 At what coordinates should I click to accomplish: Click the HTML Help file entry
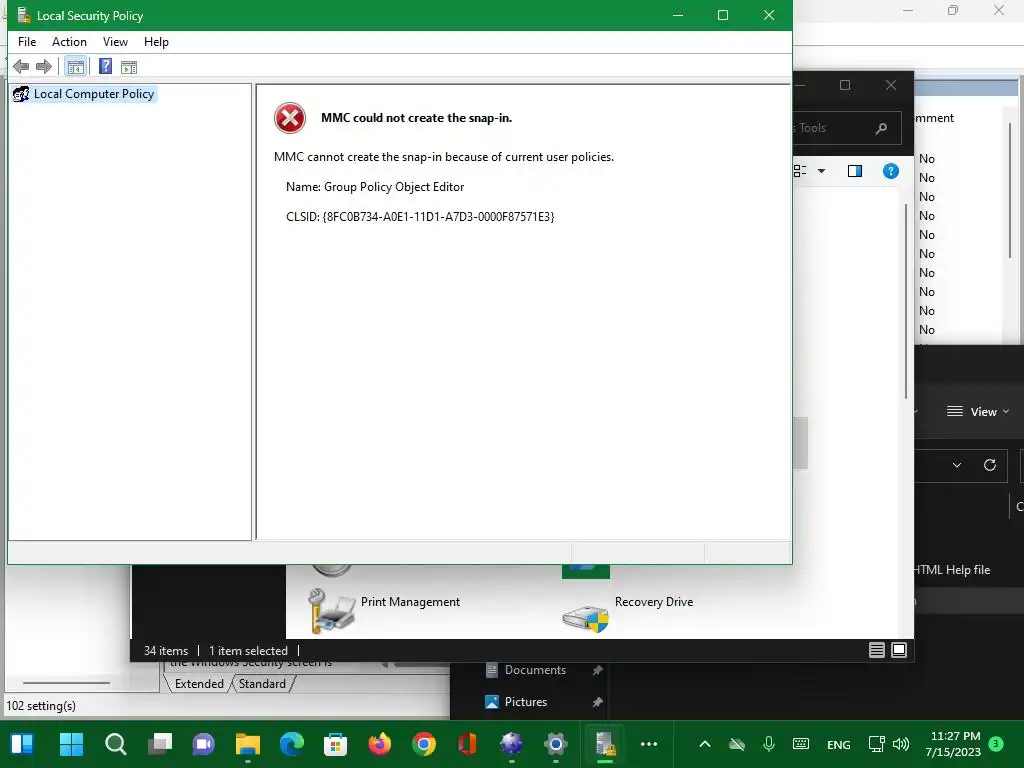coord(952,570)
